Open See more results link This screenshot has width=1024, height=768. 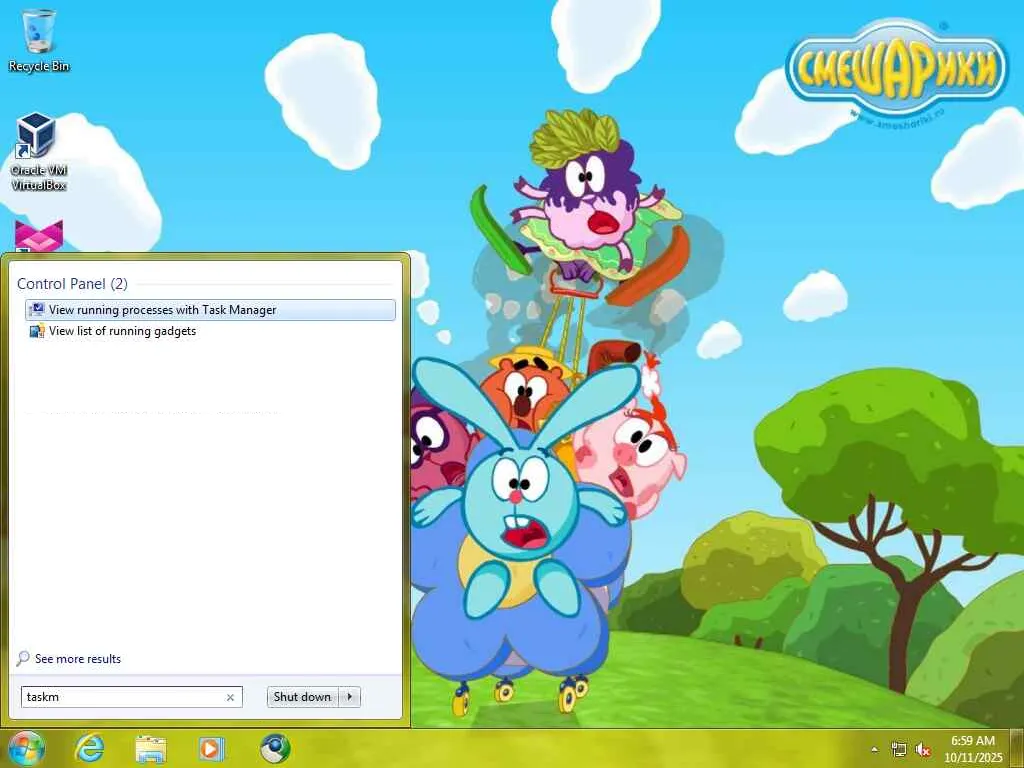click(x=78, y=659)
